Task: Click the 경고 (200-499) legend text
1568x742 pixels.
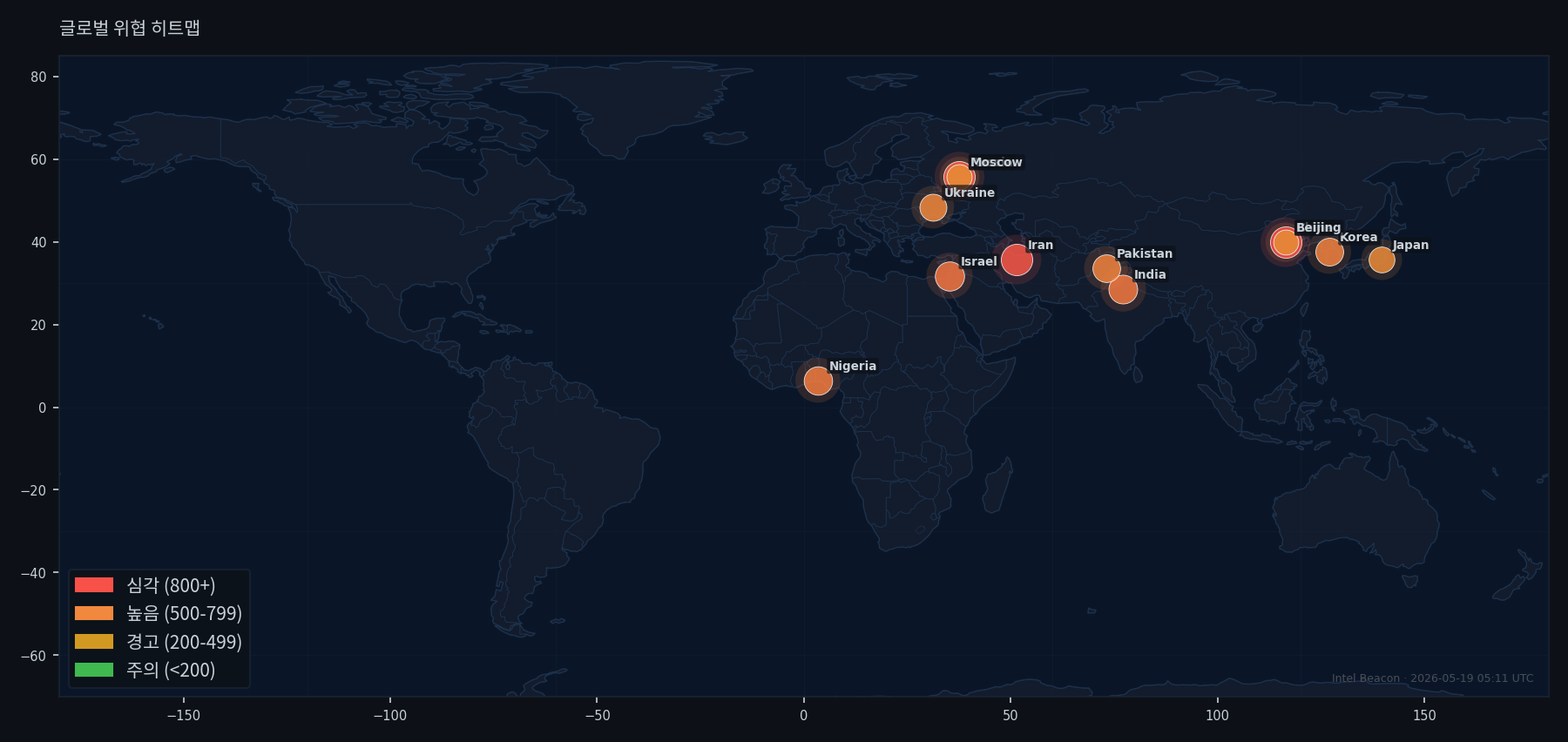Action: tap(185, 642)
